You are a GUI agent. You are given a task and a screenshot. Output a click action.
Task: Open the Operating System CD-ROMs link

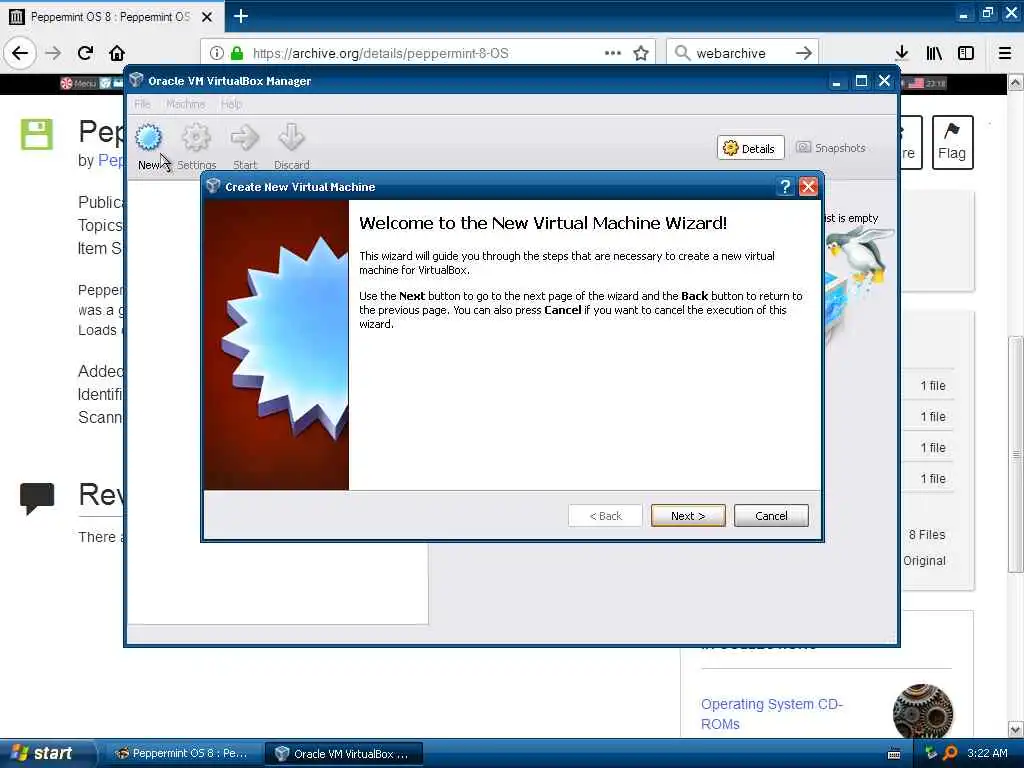pos(772,714)
